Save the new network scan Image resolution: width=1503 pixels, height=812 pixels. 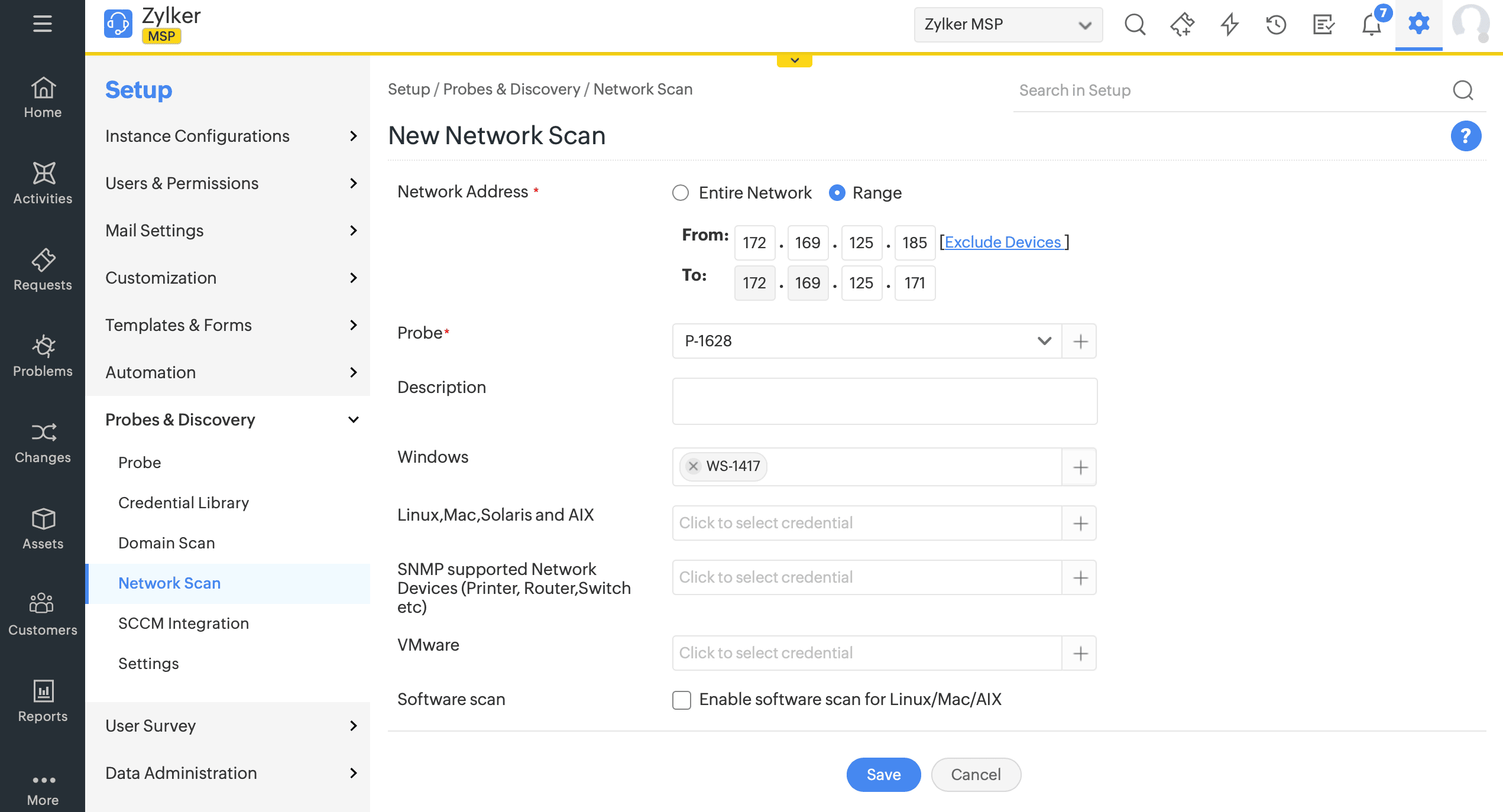pos(883,774)
